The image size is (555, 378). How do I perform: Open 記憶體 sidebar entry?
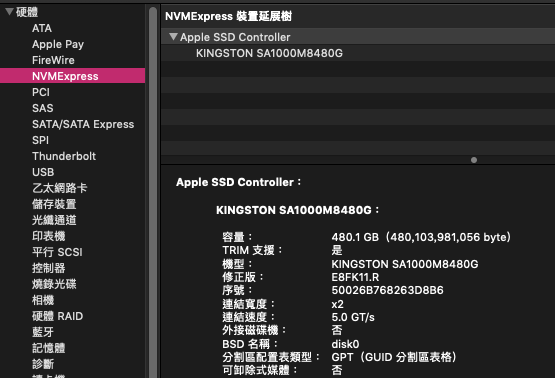pos(48,348)
